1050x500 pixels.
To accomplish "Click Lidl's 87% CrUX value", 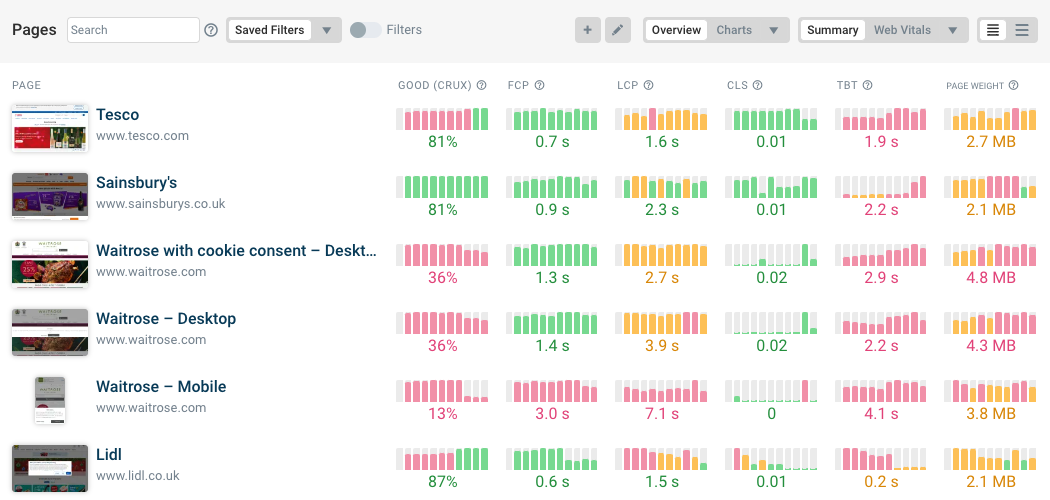I will tap(442, 482).
